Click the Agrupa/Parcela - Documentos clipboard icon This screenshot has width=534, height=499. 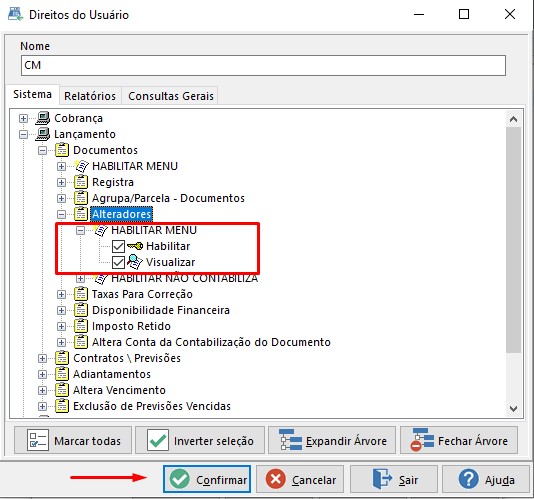point(81,198)
